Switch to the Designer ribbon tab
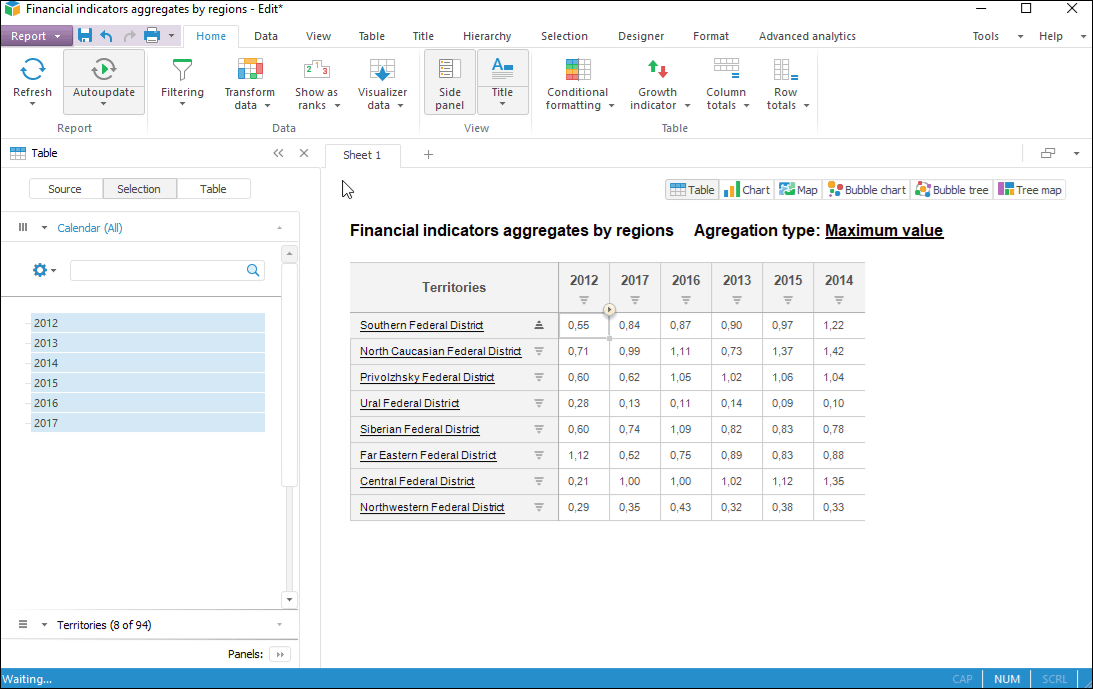 point(640,36)
